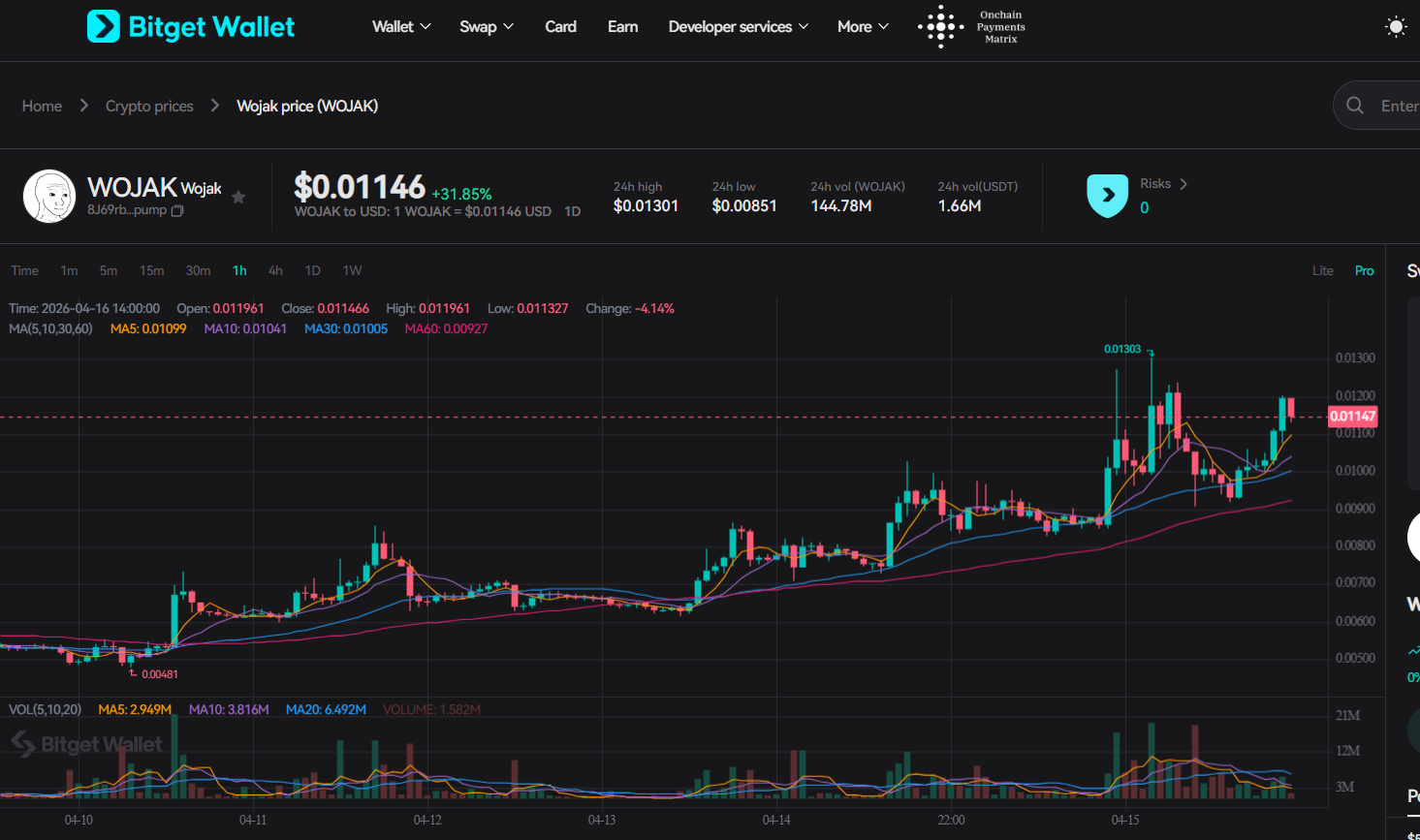Click the volume MA10: 3.816M value
The width and height of the screenshot is (1420, 840).
229,709
